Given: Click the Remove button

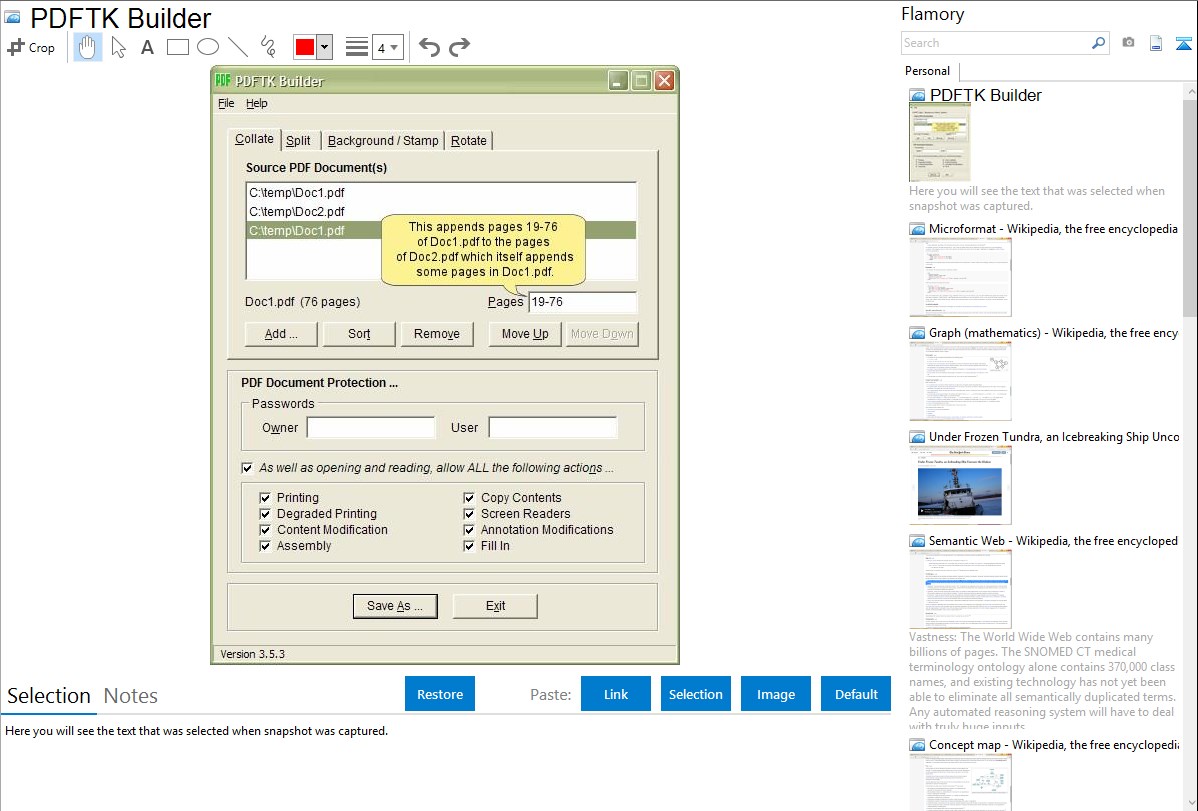Looking at the screenshot, I should pyautogui.click(x=437, y=334).
